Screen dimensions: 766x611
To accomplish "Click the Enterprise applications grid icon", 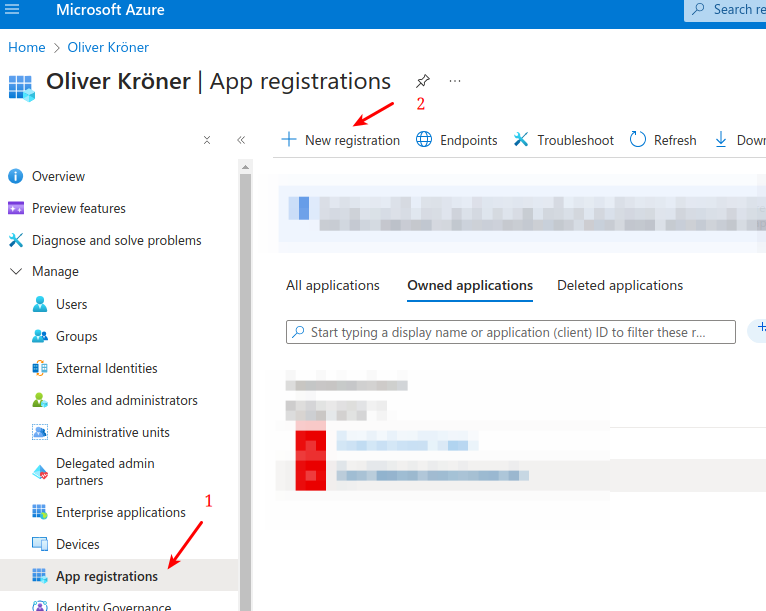I will 40,512.
